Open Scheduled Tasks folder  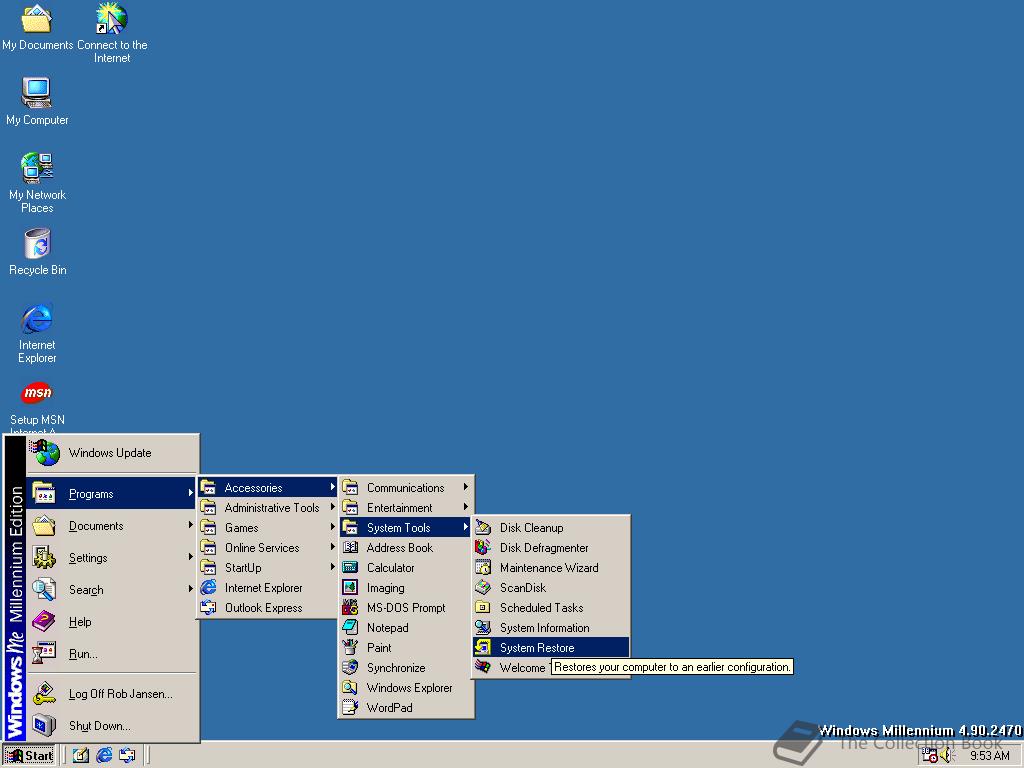point(551,608)
